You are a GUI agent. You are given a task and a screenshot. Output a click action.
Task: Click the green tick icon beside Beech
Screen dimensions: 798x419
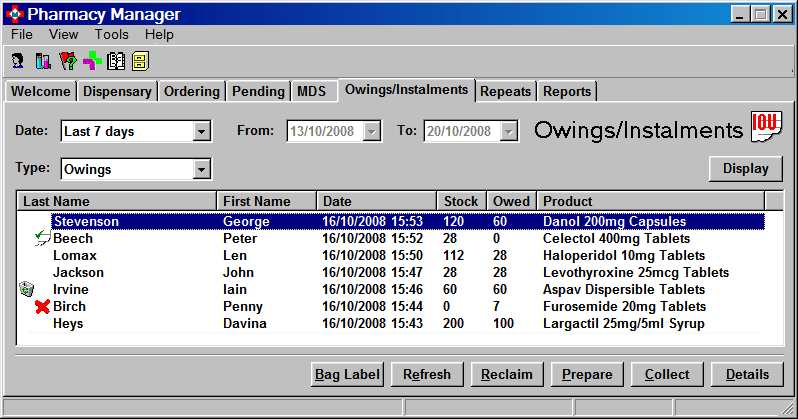click(x=42, y=238)
